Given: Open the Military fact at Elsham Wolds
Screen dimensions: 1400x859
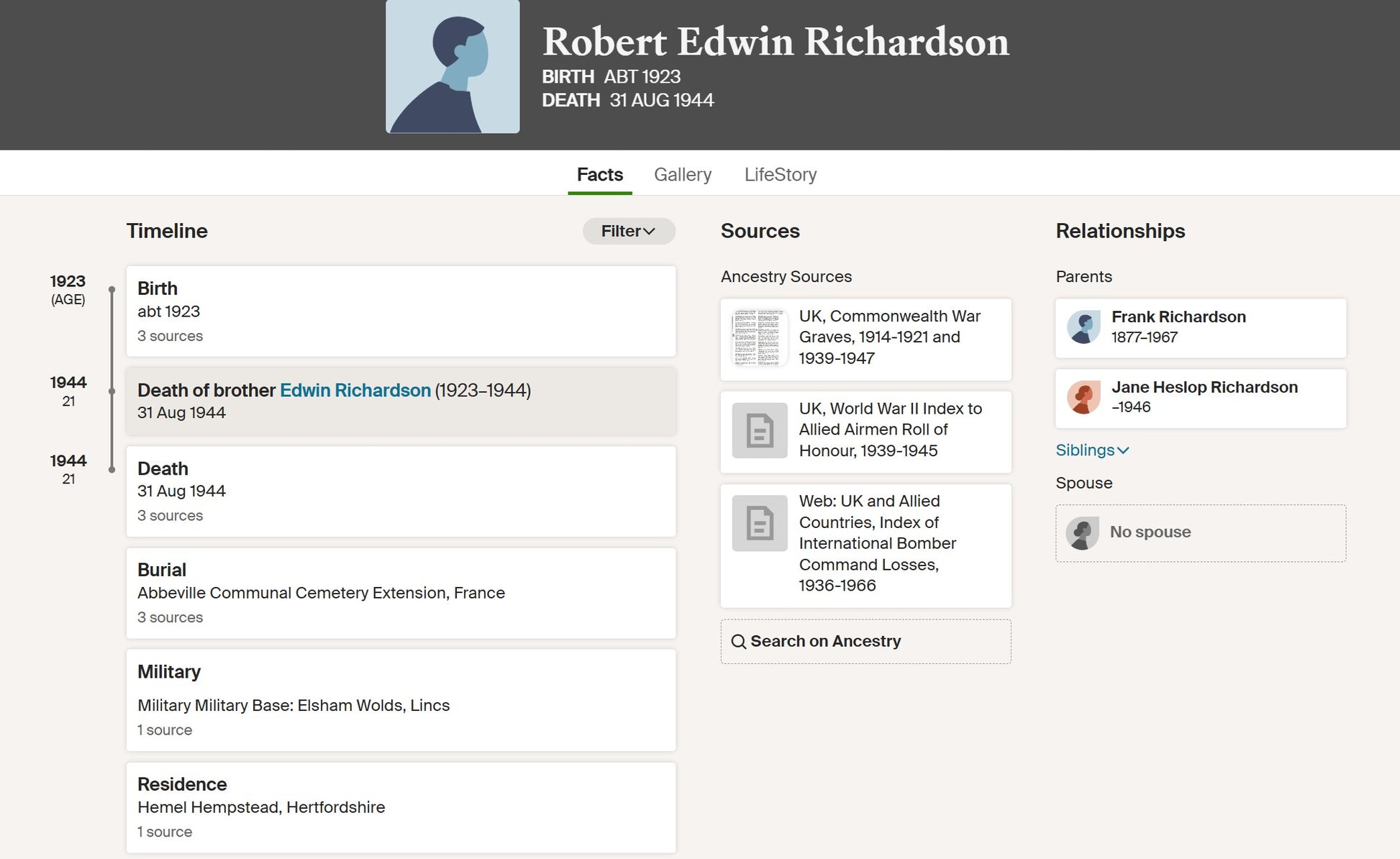Looking at the screenshot, I should coord(401,700).
